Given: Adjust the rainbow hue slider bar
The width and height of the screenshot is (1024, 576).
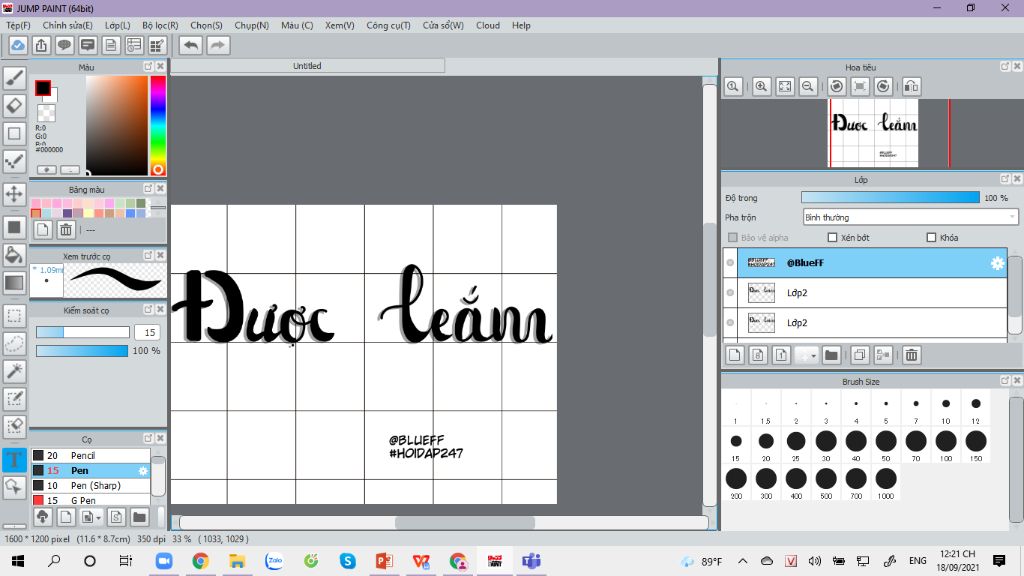Looking at the screenshot, I should pos(157,125).
